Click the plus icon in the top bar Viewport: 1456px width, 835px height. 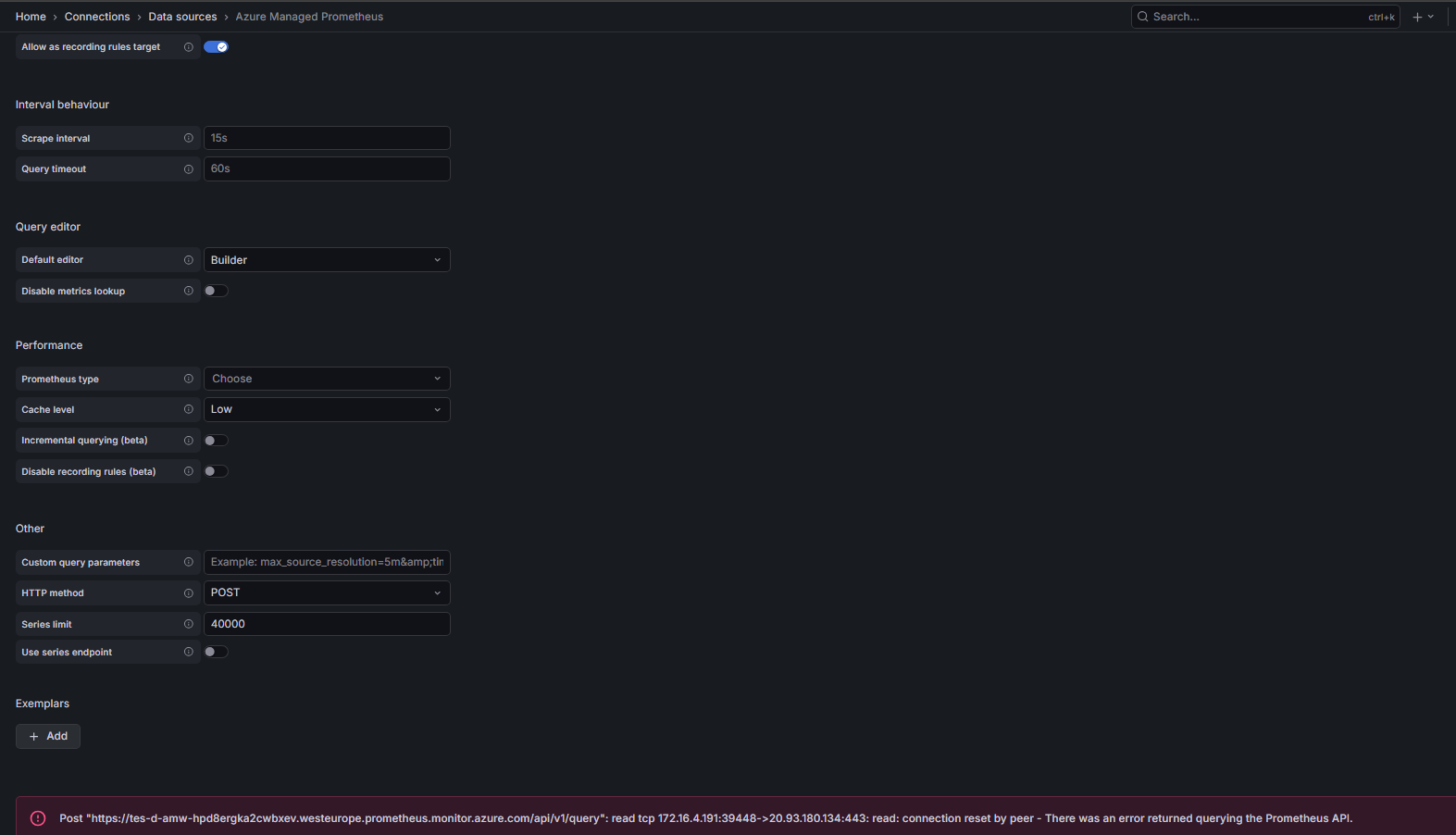(x=1417, y=17)
